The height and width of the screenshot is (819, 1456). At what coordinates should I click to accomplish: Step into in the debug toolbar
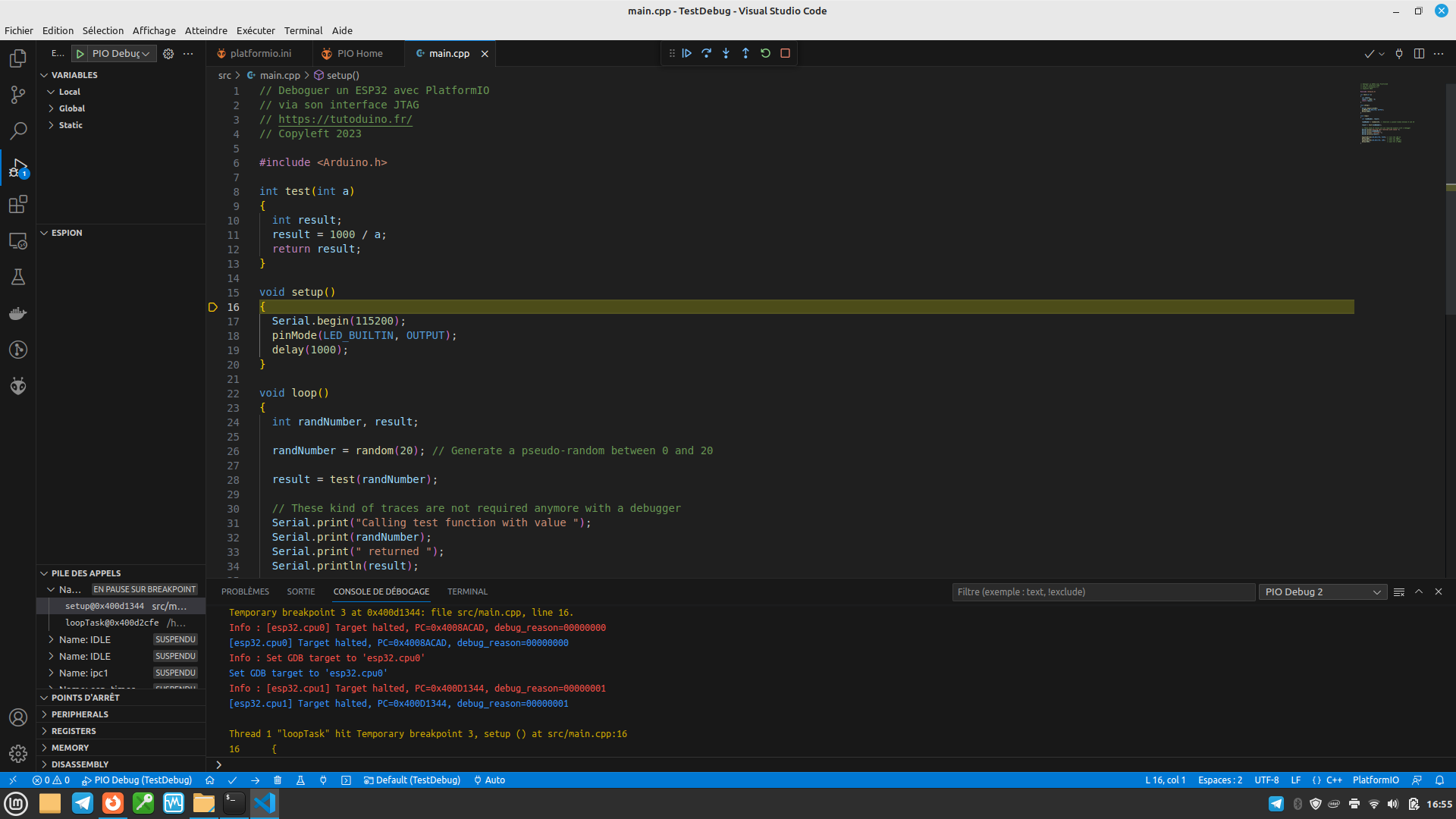[726, 53]
